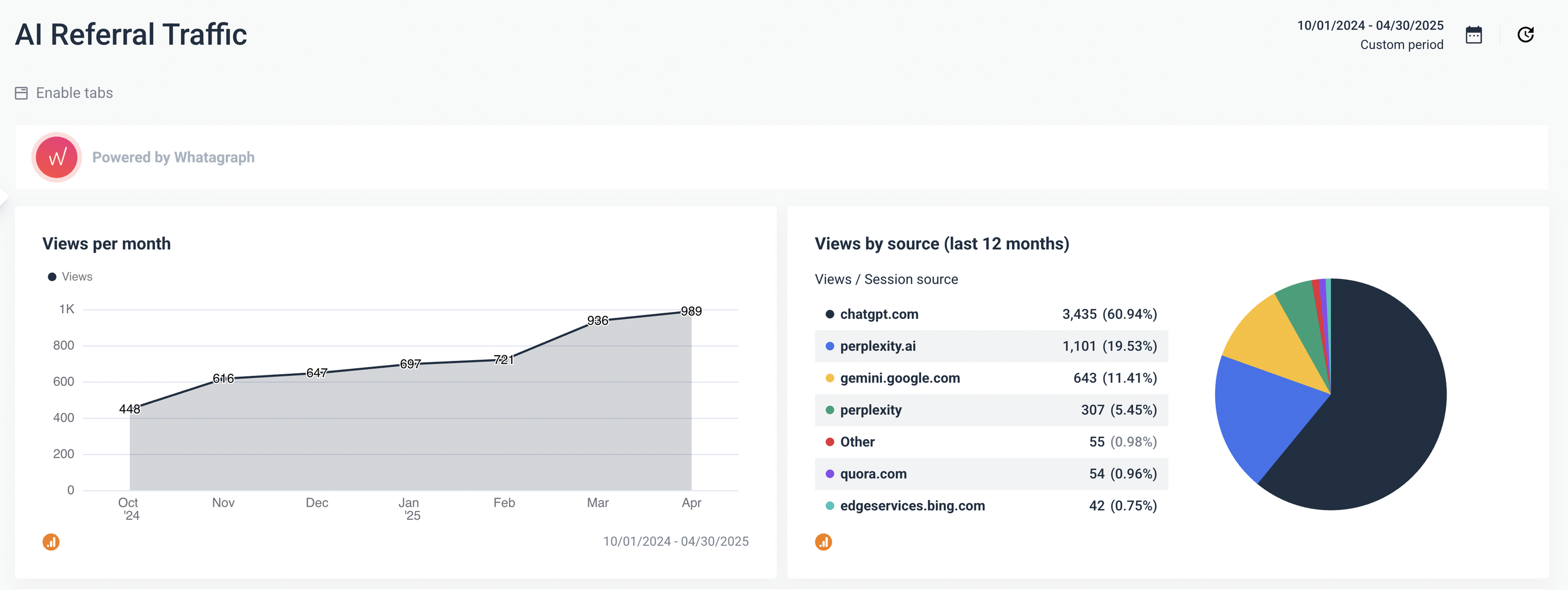1568x590 pixels.
Task: Click the Views / Session source subtitle
Action: [x=886, y=280]
